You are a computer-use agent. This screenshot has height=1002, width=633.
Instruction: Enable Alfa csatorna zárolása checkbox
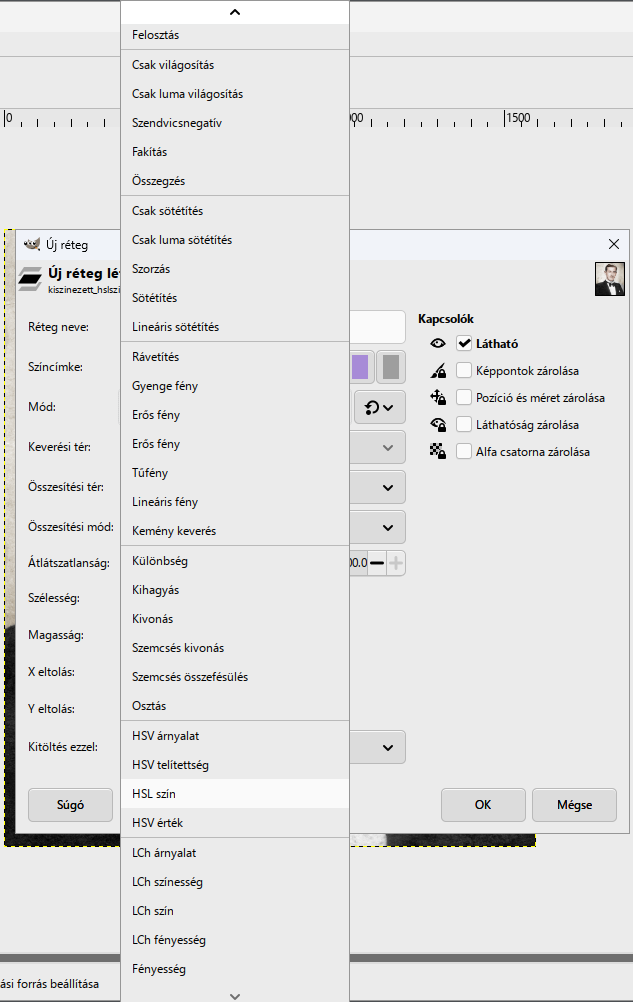464,452
